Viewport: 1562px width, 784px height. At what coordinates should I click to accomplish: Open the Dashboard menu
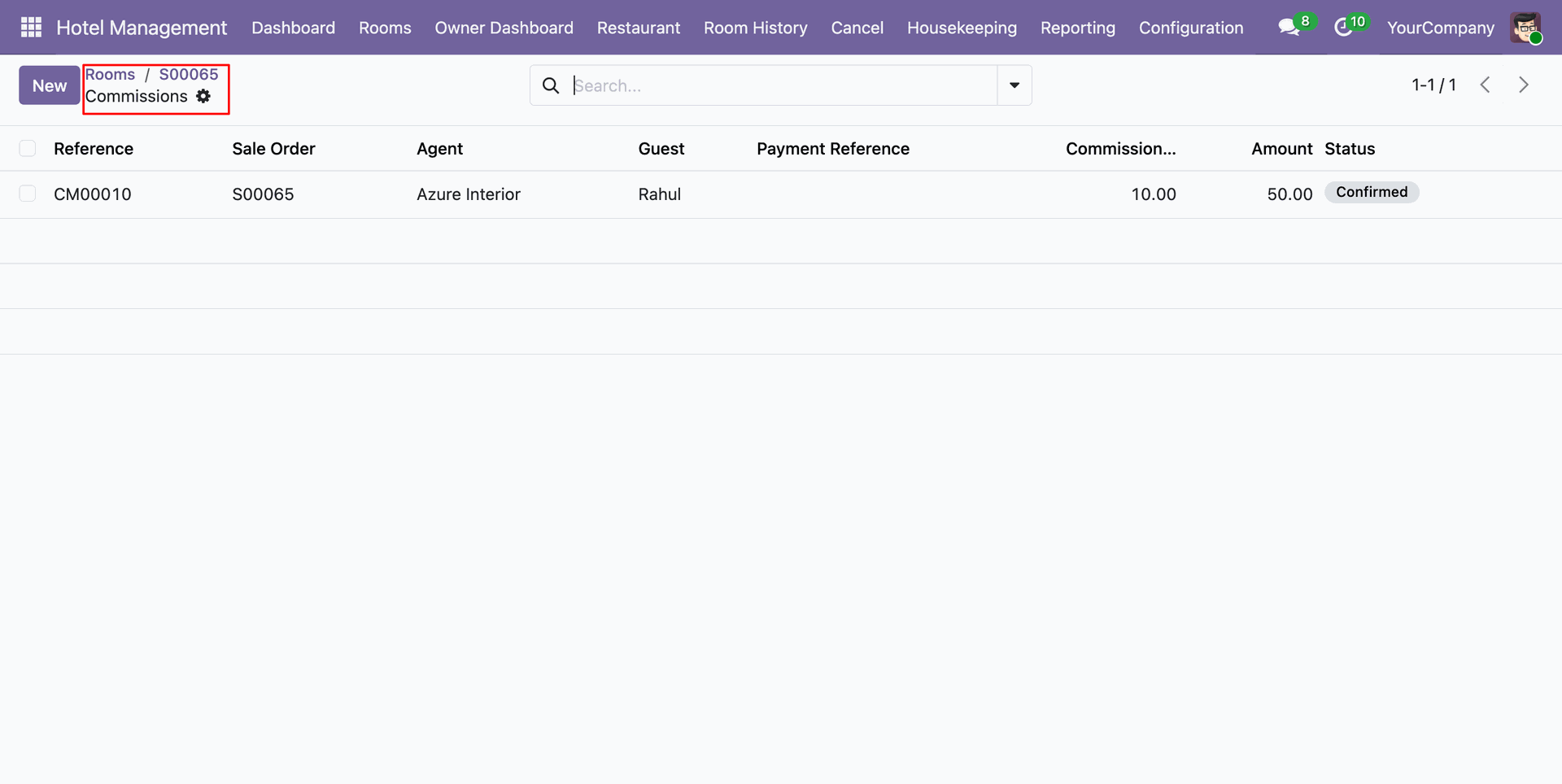[294, 28]
